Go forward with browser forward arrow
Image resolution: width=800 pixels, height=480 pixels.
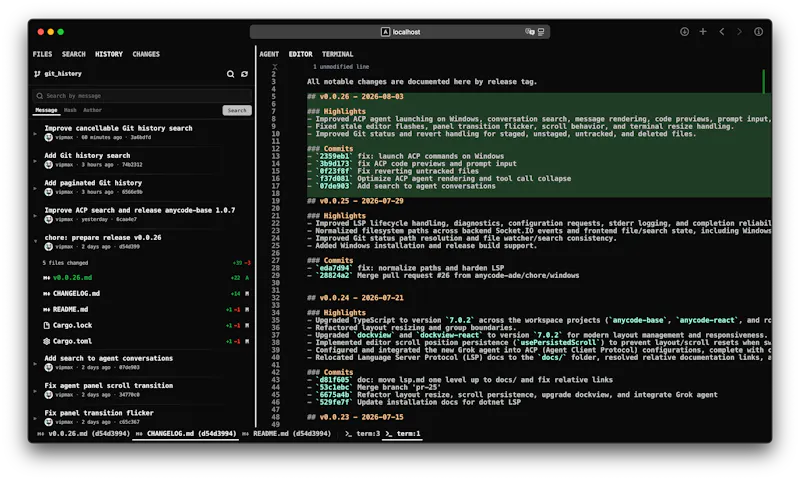point(739,32)
